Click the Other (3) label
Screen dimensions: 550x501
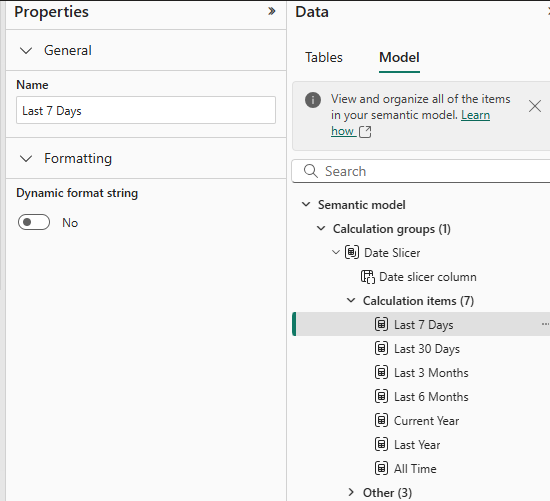point(387,493)
